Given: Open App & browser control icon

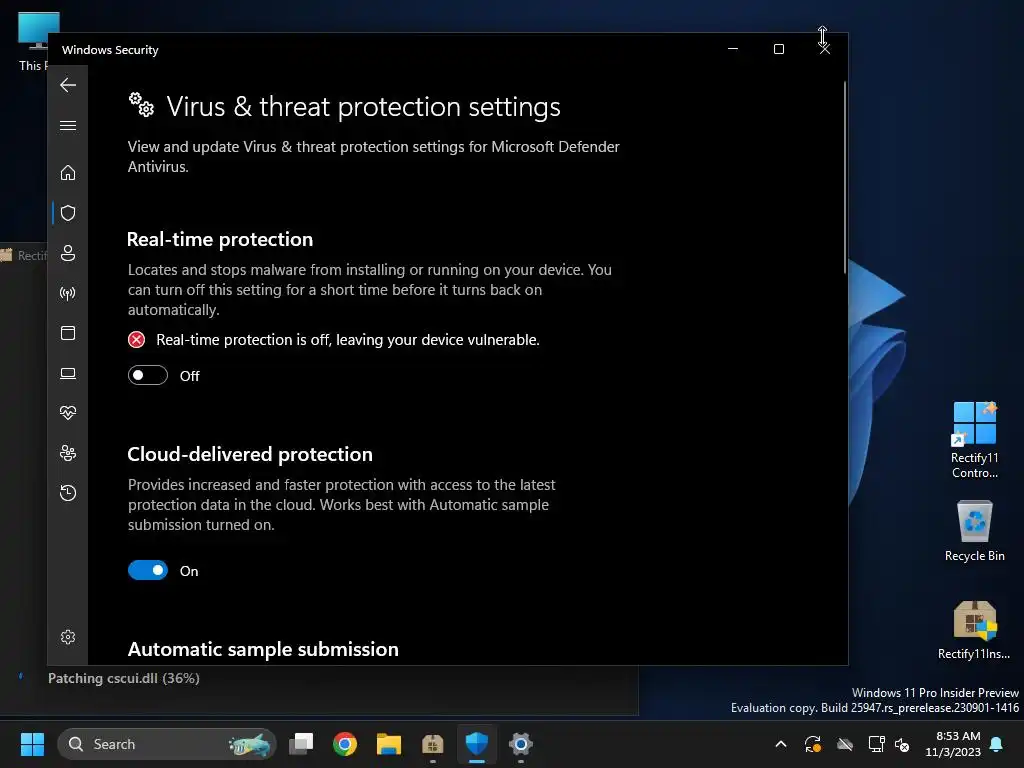Looking at the screenshot, I should [x=68, y=333].
